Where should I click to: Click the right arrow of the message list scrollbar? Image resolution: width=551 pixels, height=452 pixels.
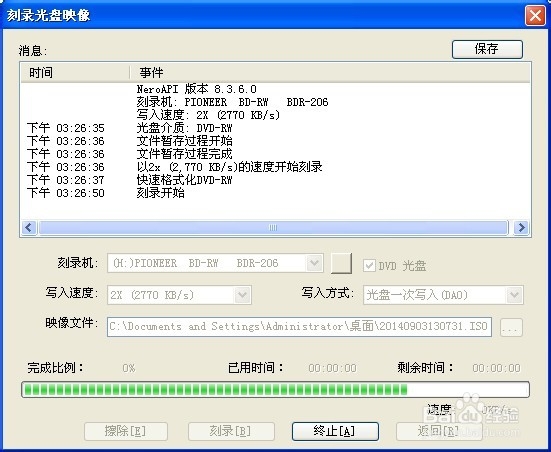(521, 228)
